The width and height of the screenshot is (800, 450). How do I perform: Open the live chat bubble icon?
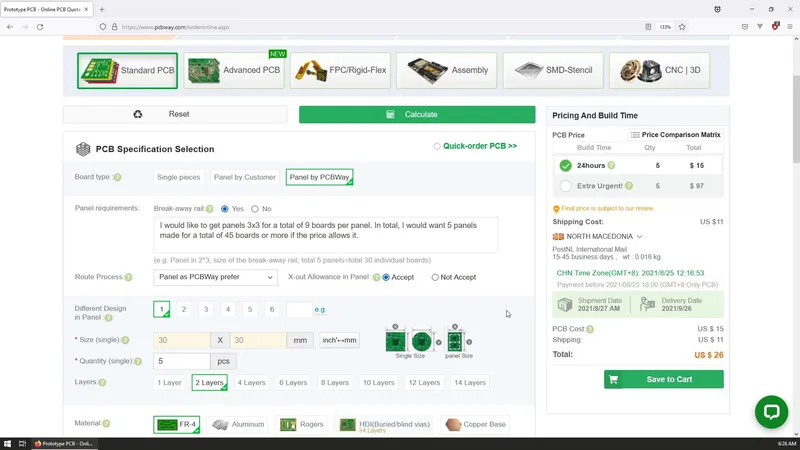pyautogui.click(x=771, y=412)
